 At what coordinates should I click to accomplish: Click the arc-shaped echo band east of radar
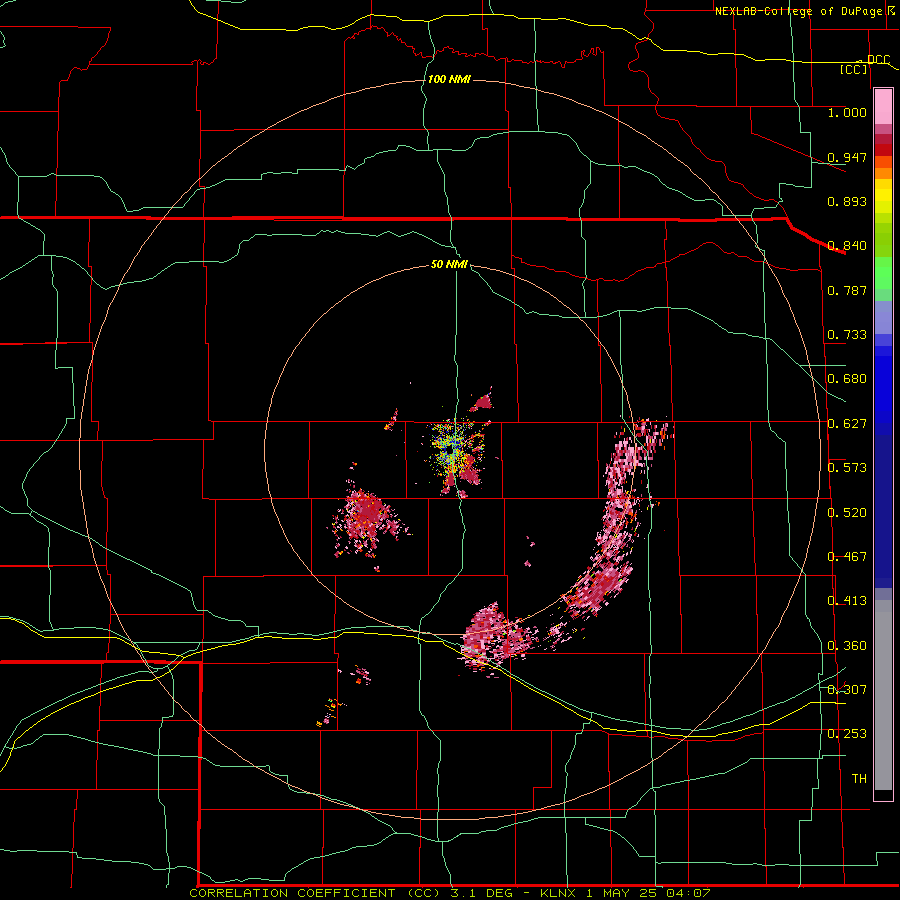pyautogui.click(x=617, y=519)
